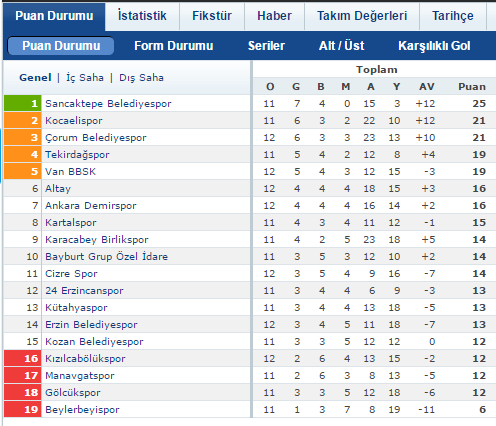496x426 pixels.
Task: View the Karacabey Birlikspor team page
Action: [97, 240]
